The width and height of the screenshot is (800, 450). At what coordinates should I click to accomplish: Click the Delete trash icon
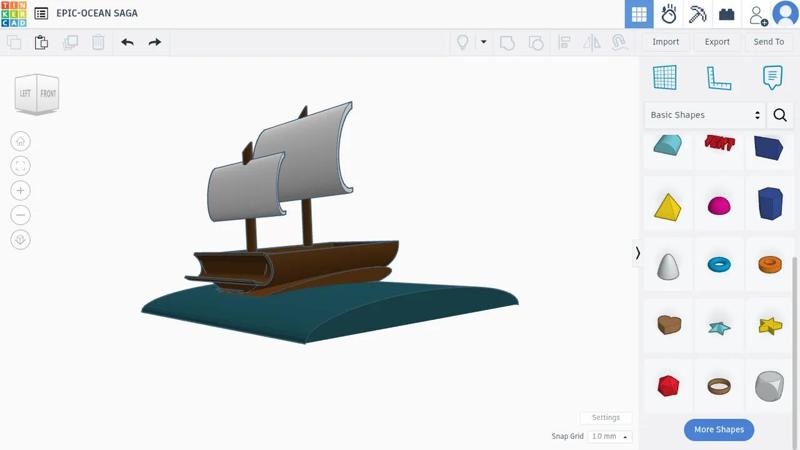coord(98,42)
